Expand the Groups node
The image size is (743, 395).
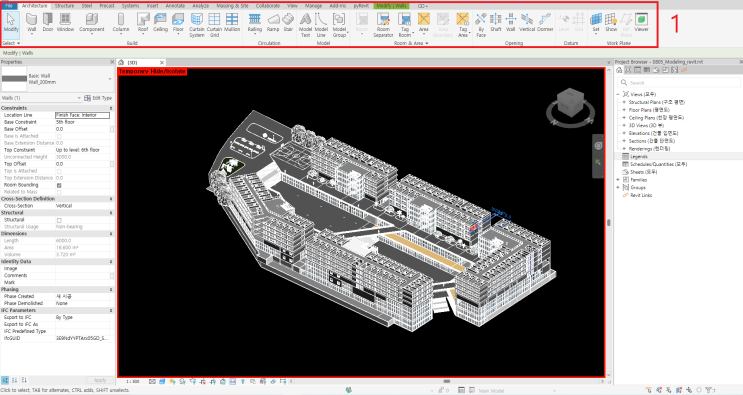[x=618, y=188]
